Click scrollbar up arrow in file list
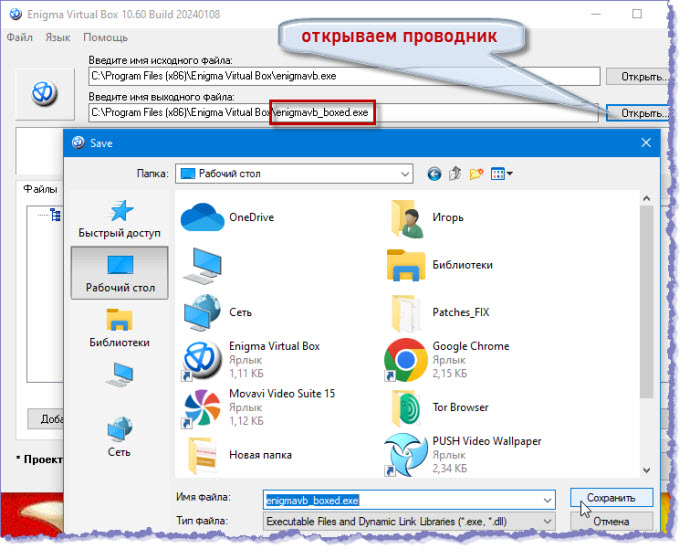 click(646, 198)
